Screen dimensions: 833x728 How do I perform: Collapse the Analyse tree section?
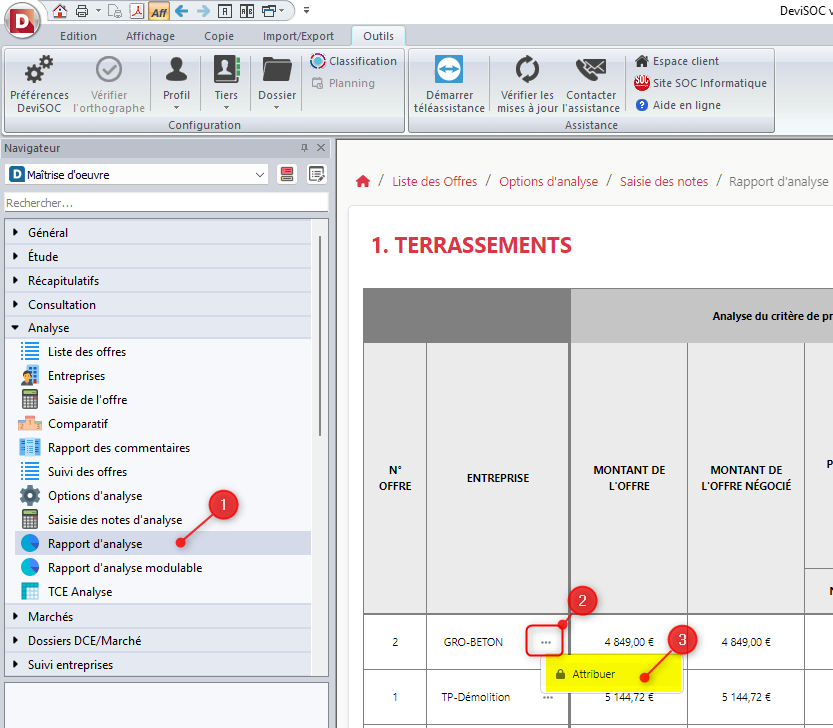coord(16,328)
